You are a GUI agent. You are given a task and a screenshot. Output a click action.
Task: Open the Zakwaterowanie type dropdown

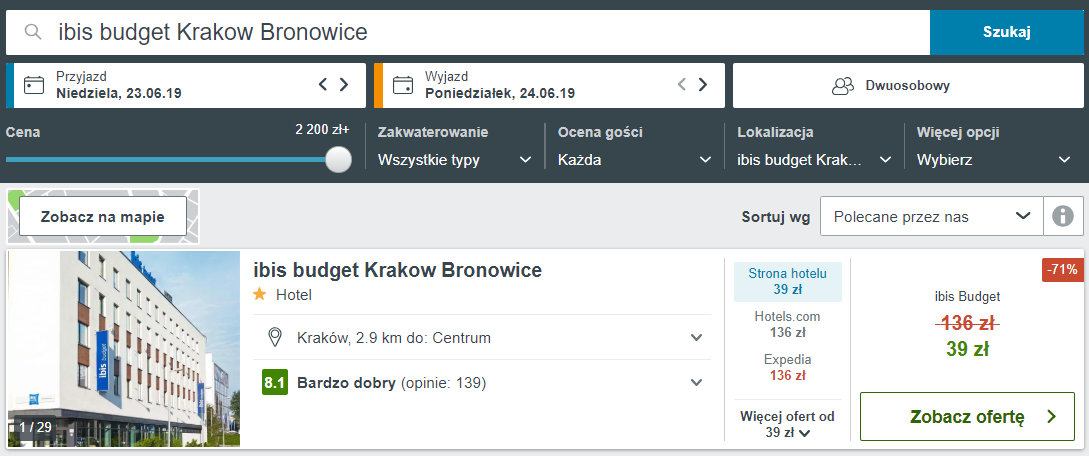[x=455, y=160]
